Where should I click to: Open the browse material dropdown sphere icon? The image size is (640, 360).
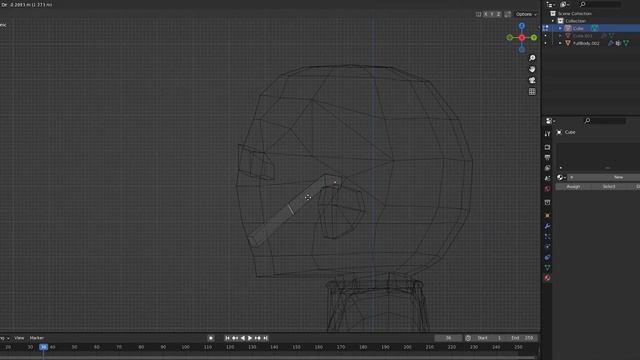pos(561,177)
